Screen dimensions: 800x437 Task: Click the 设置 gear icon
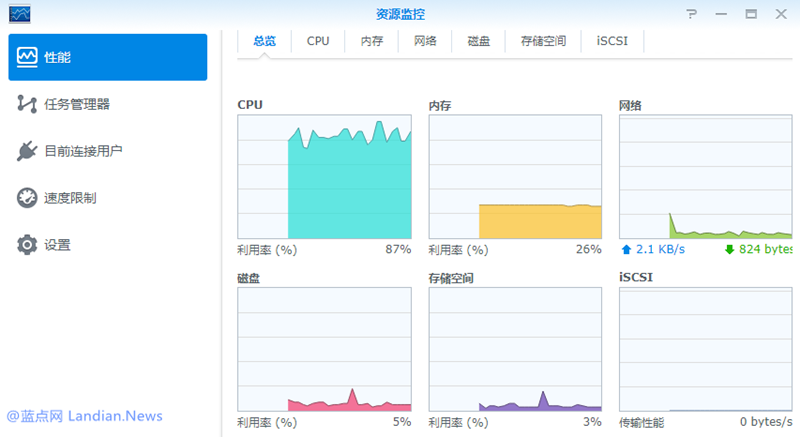click(x=27, y=245)
